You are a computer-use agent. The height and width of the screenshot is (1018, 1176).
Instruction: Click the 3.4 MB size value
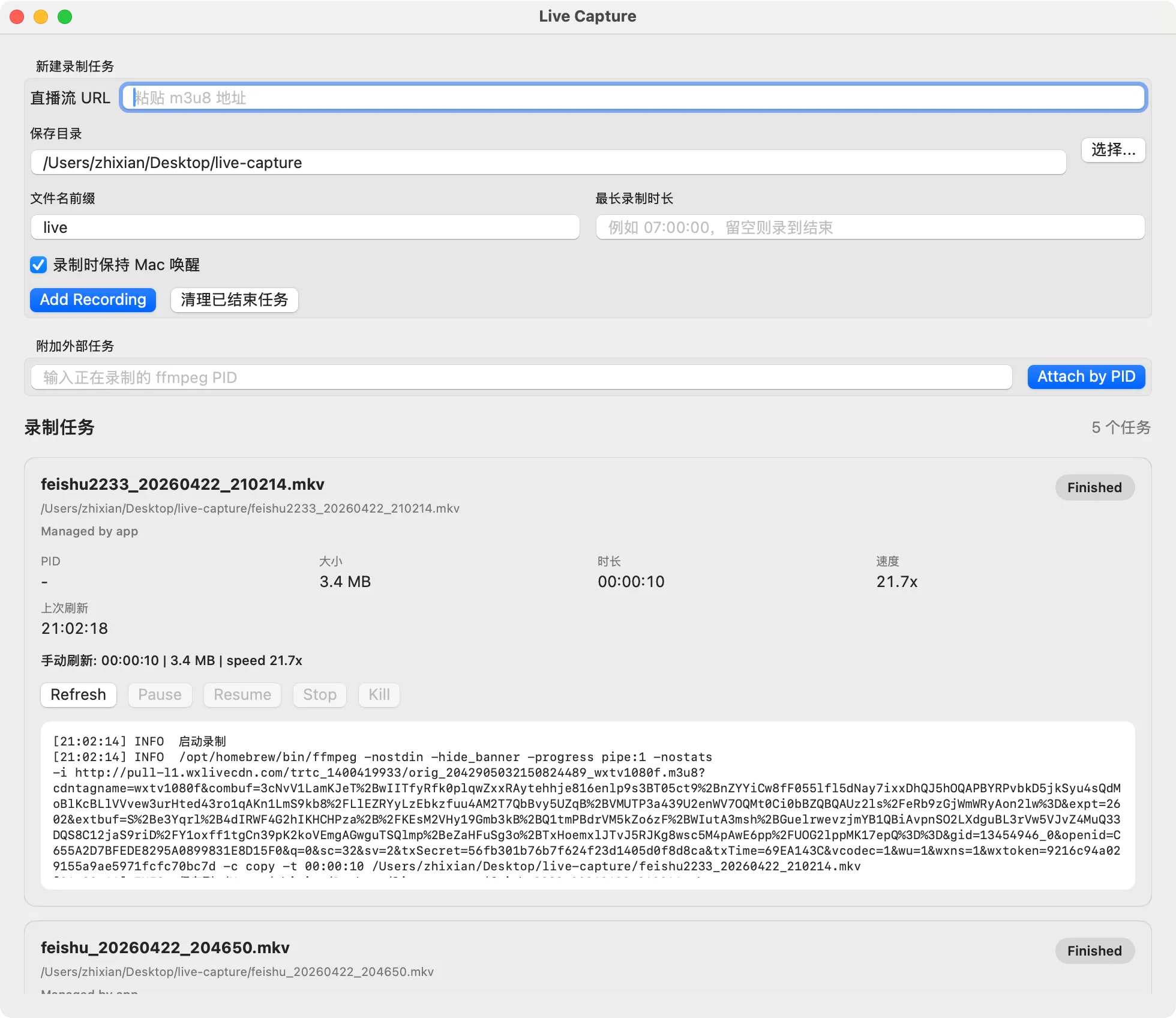pyautogui.click(x=345, y=581)
